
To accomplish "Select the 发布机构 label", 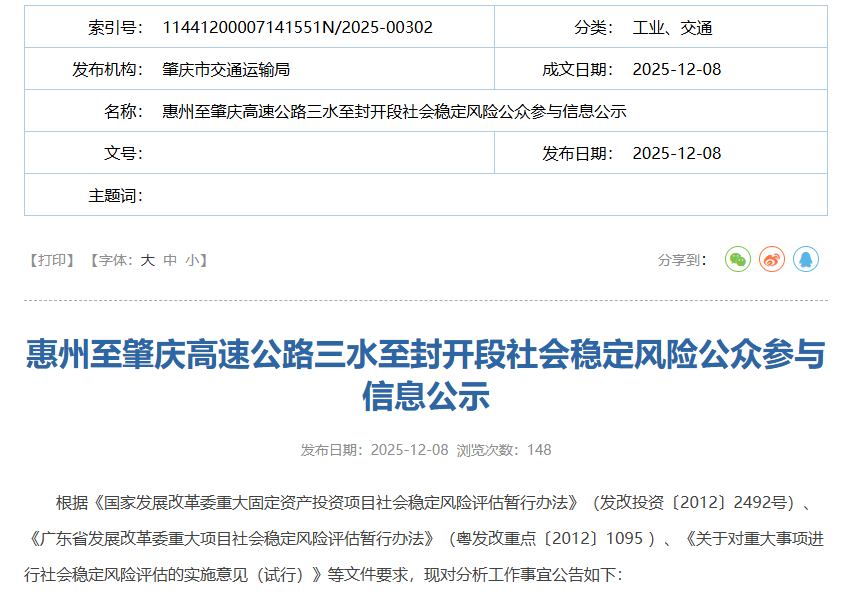I will pos(107,69).
